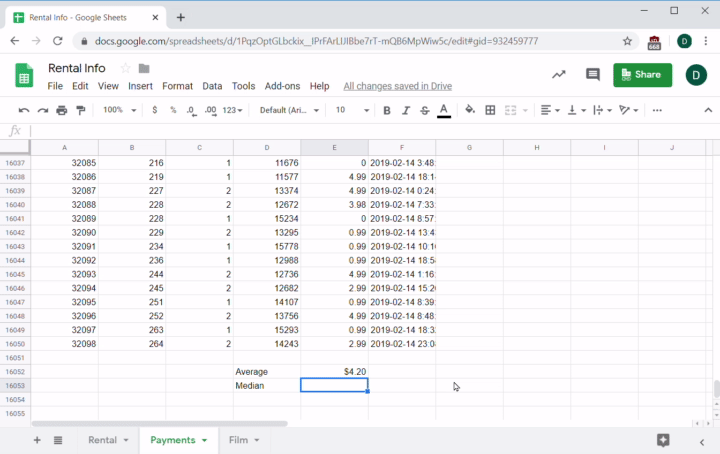Switch to the Film sheet tab
This screenshot has width=720, height=454.
coord(243,440)
